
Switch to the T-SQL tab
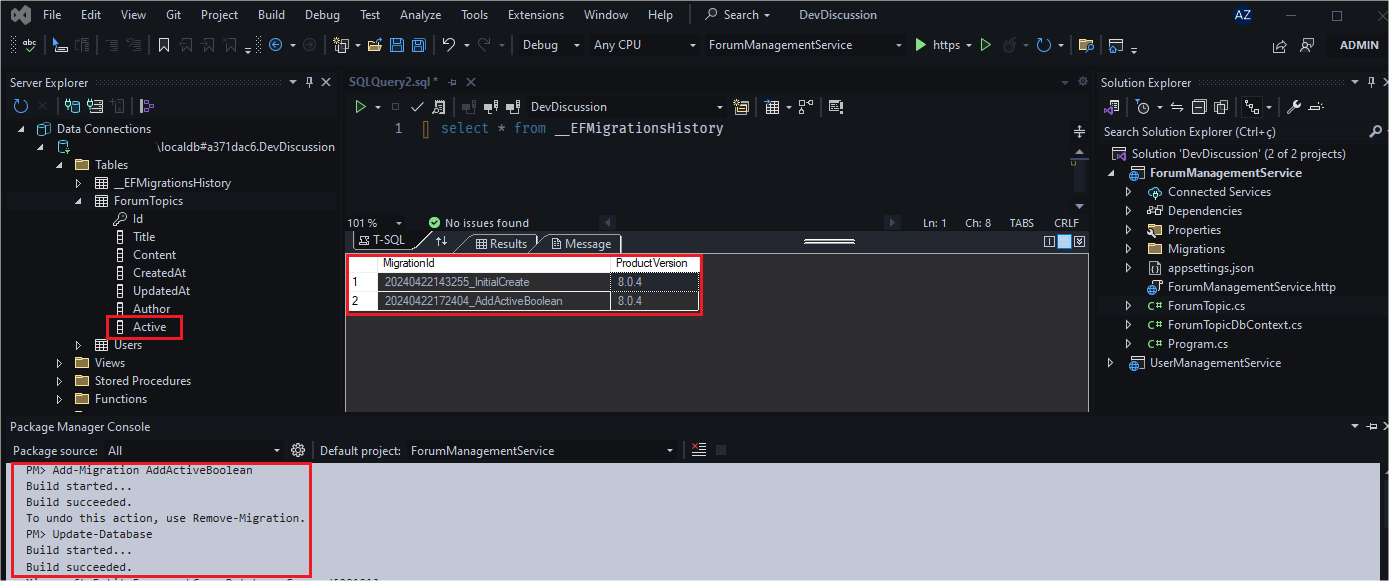[x=382, y=241]
